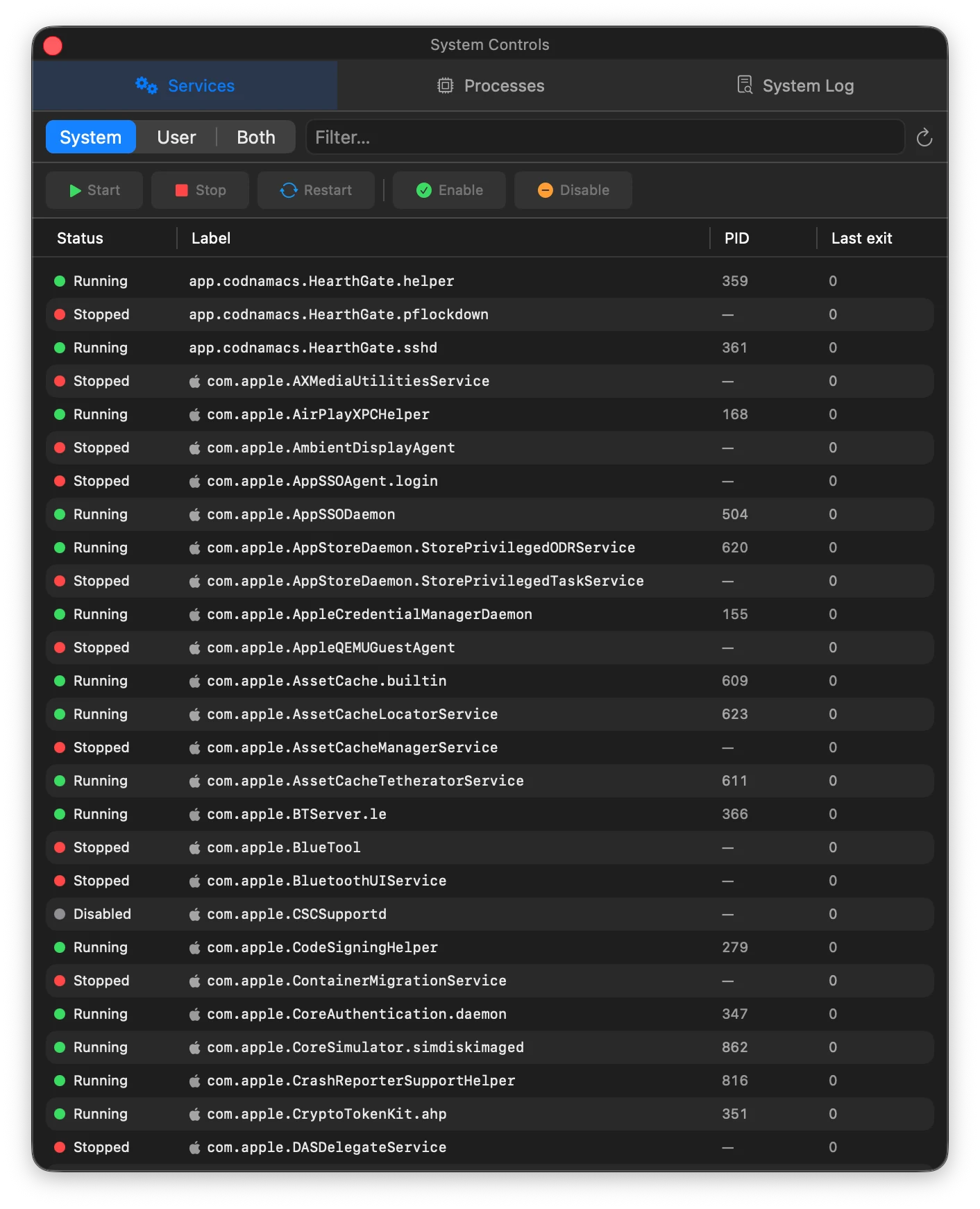Open the Services tab
This screenshot has height=1209, width=980.
(185, 85)
